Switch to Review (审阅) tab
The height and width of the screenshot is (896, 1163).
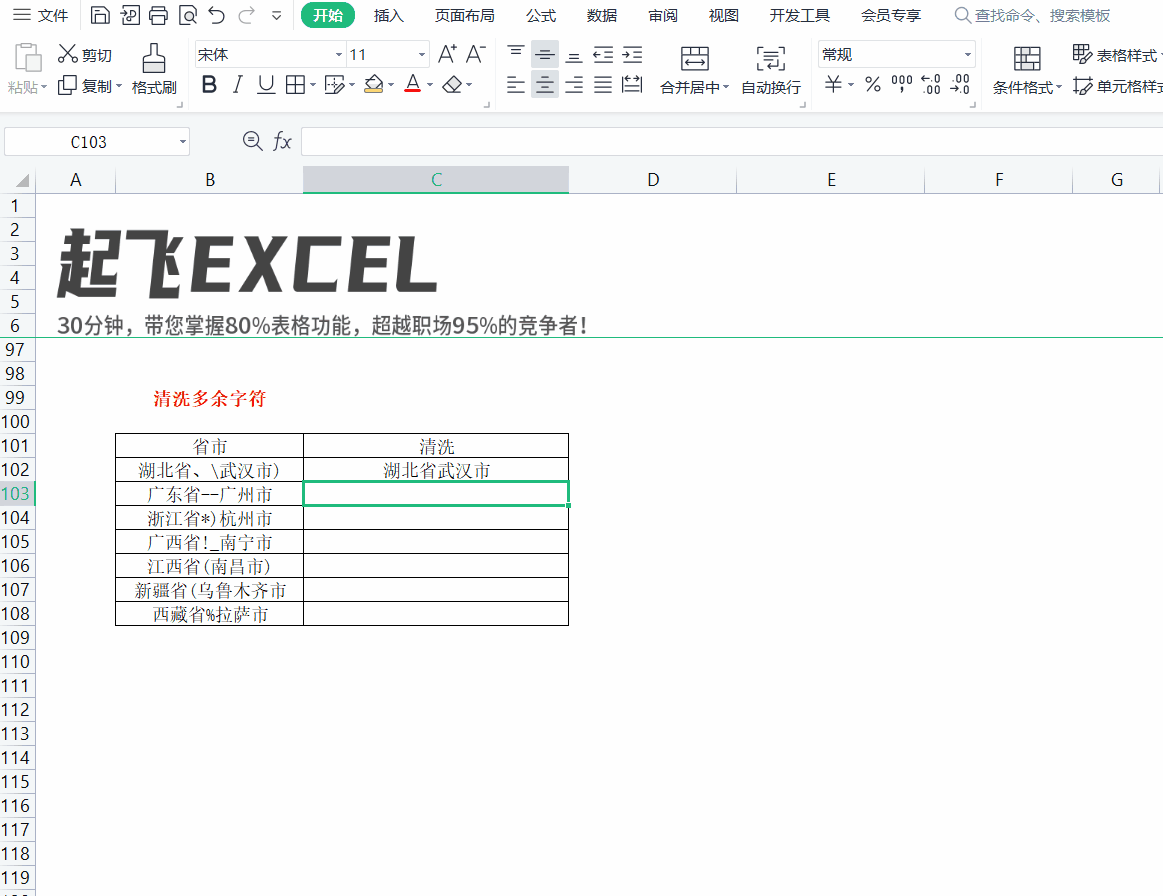click(x=662, y=16)
